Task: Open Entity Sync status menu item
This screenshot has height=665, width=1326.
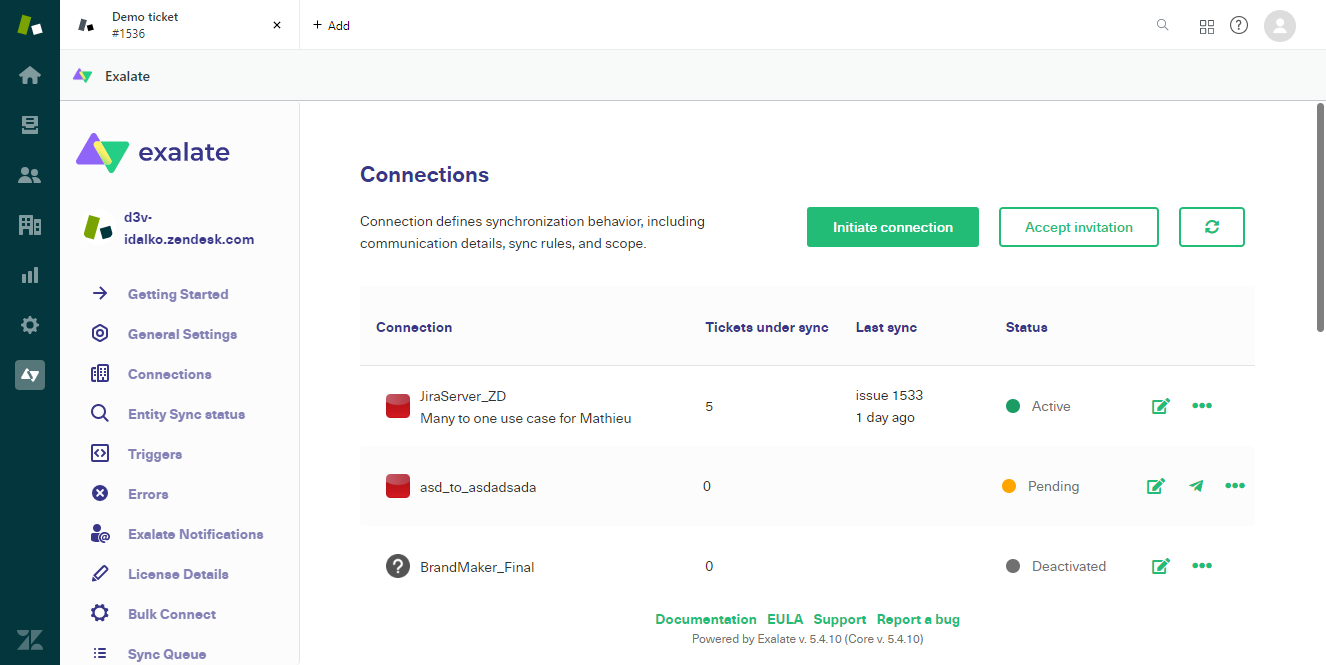Action: [x=186, y=414]
